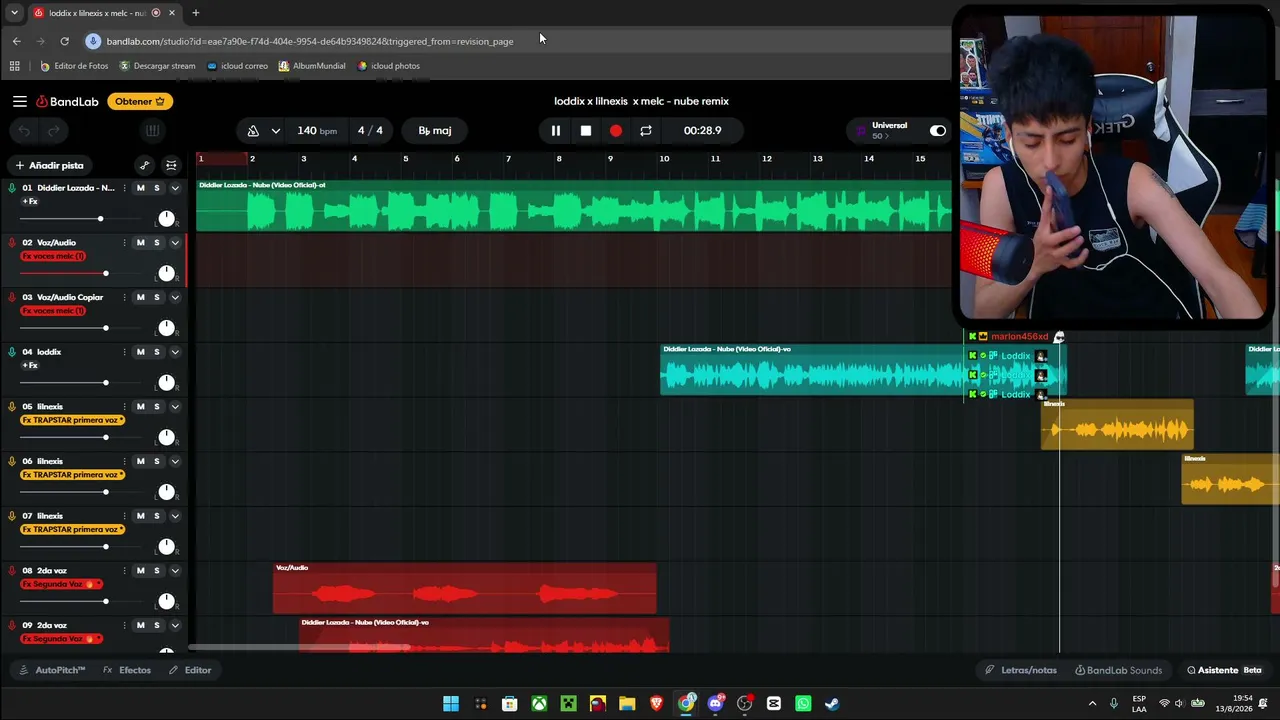Adjust pan knob of track 05 lilnexis
The height and width of the screenshot is (720, 1280).
[x=166, y=437]
